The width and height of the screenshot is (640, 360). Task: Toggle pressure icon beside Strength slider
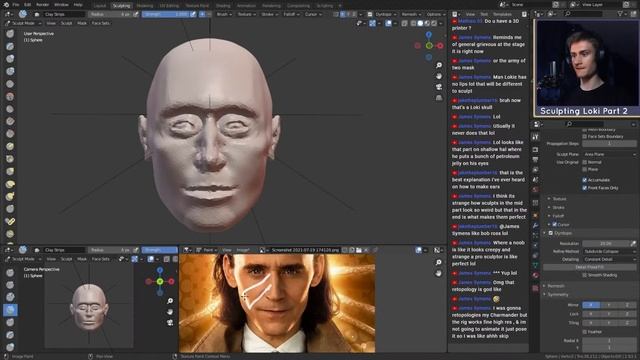coord(193,14)
